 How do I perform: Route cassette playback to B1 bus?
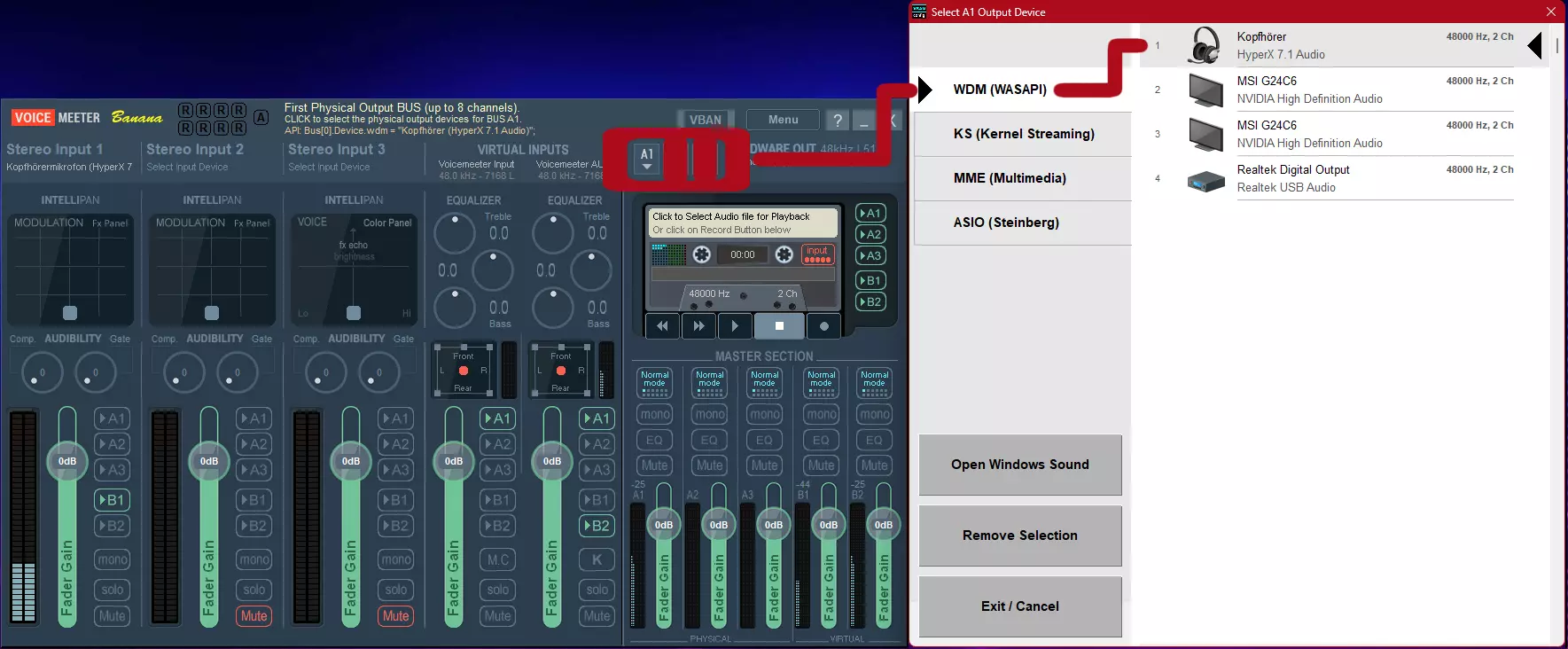pos(870,280)
